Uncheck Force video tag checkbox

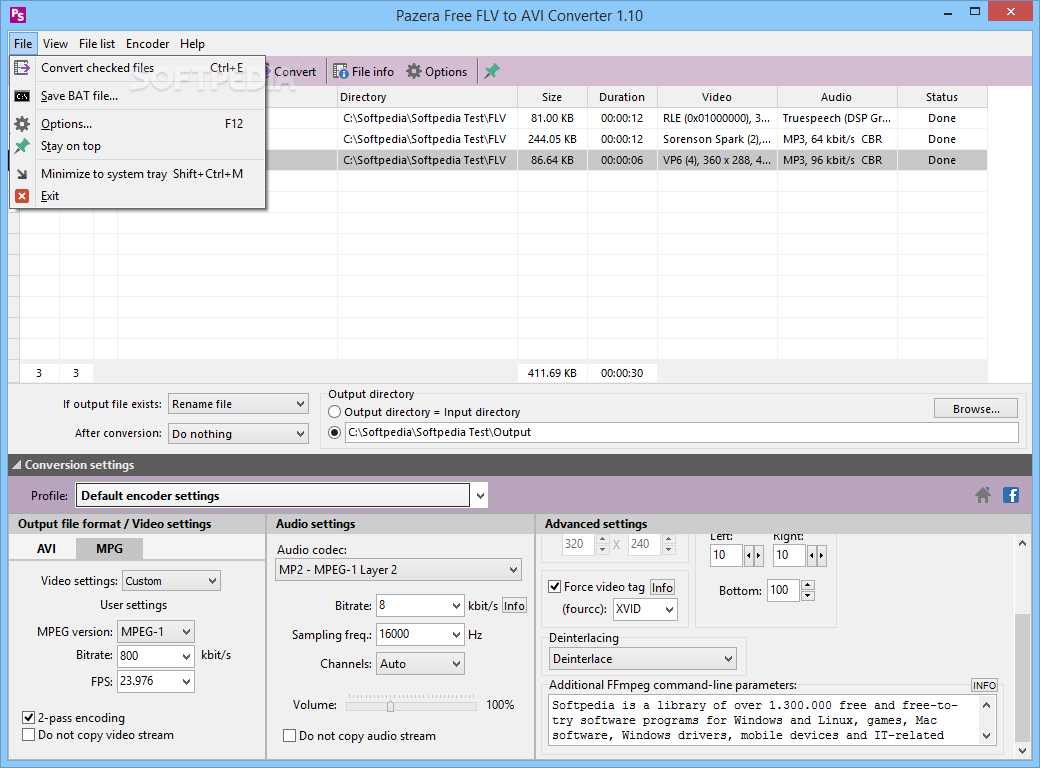(554, 586)
